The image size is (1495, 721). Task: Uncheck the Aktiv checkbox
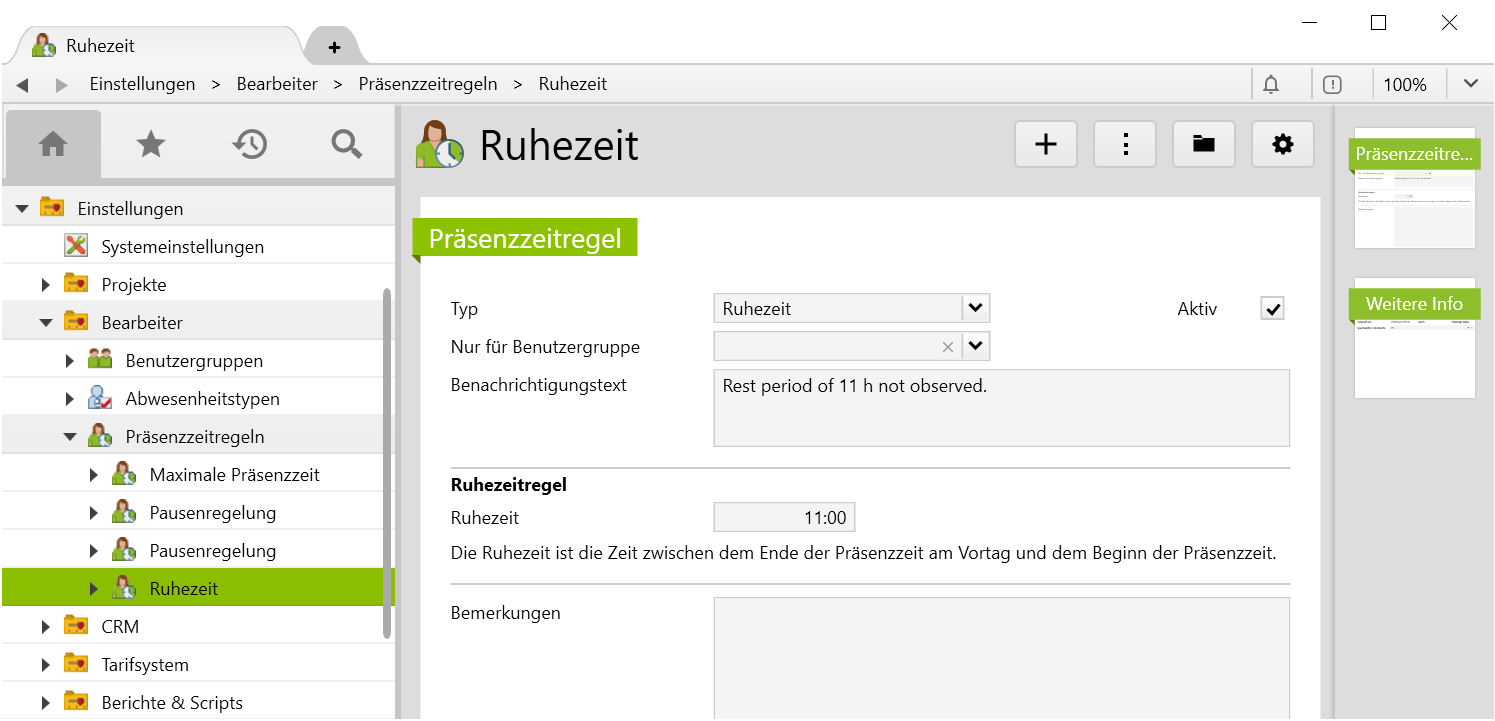tap(1272, 309)
